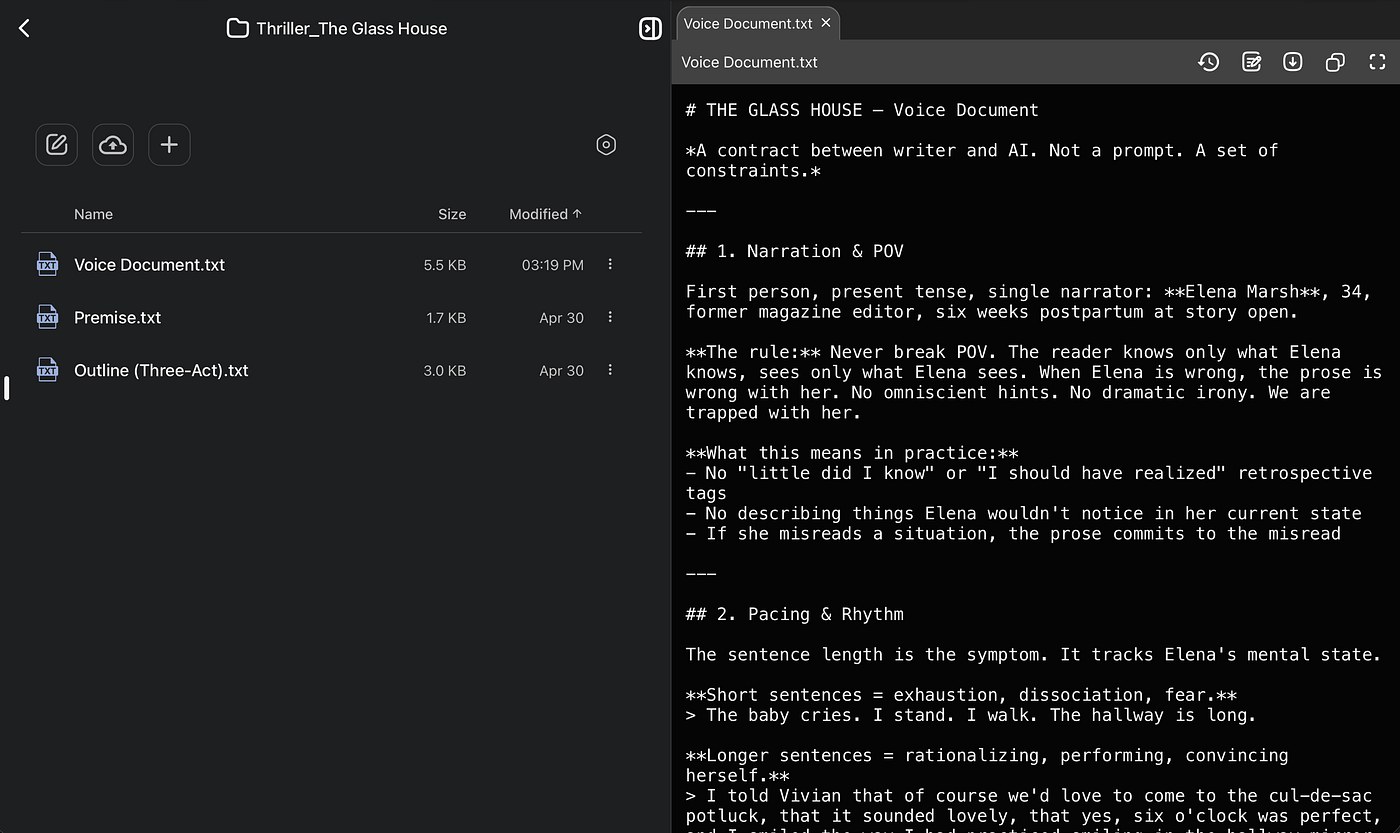Click the '# THE GLASS HOUSE — Voice Document' heading
1400x833 pixels.
862,110
